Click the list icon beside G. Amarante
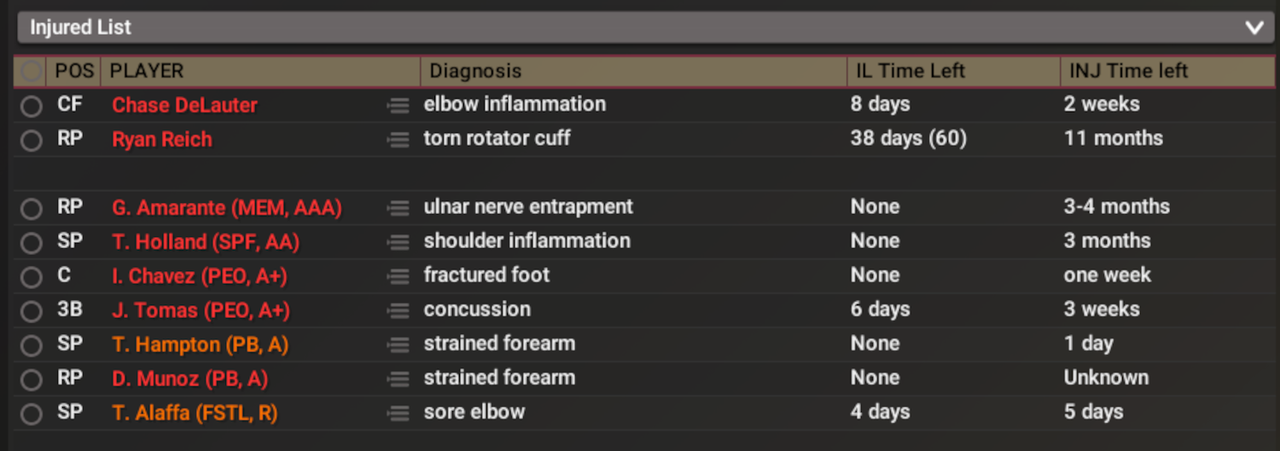Viewport: 1280px width, 451px height. [398, 208]
